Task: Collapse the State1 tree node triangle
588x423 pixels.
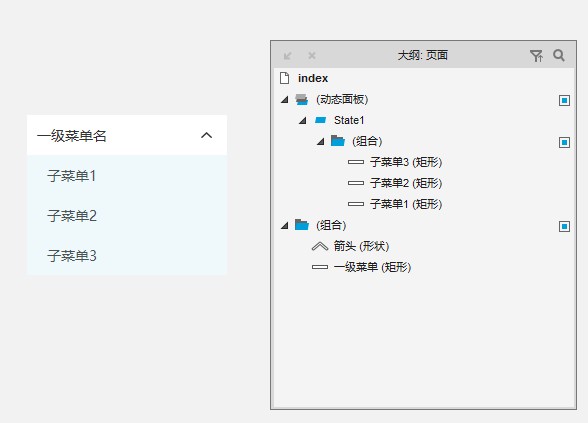Action: [303, 120]
